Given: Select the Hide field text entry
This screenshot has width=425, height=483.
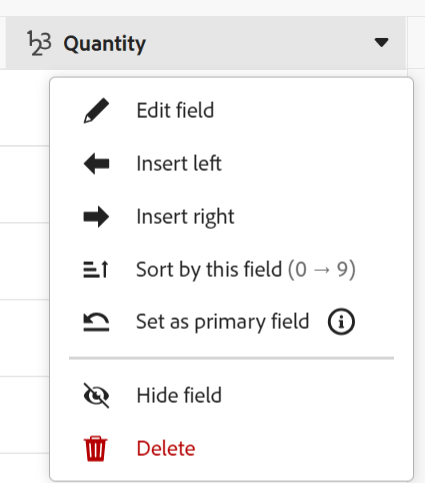Looking at the screenshot, I should click(x=179, y=395).
